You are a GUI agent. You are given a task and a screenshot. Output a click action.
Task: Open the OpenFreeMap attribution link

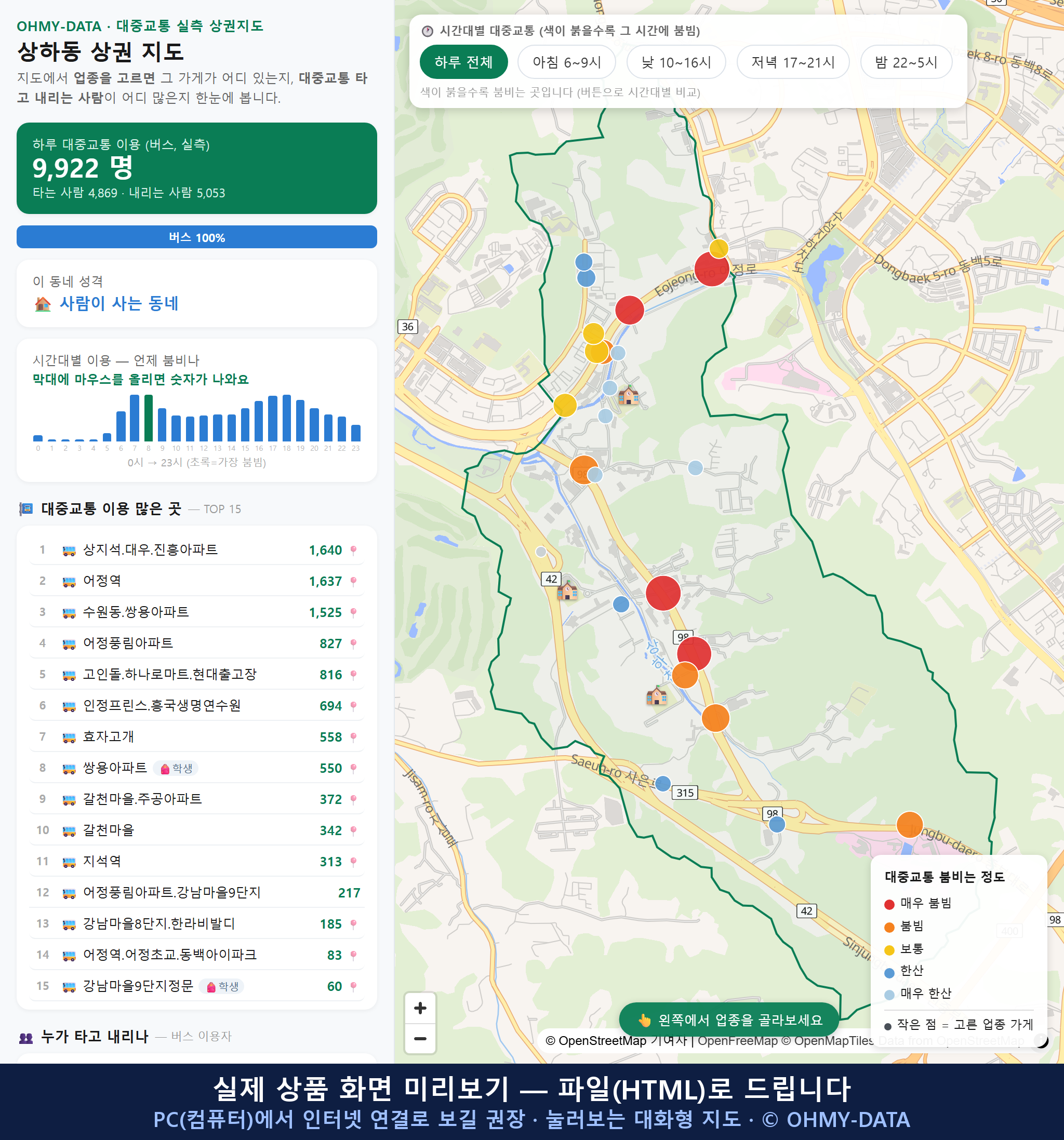tap(738, 1041)
